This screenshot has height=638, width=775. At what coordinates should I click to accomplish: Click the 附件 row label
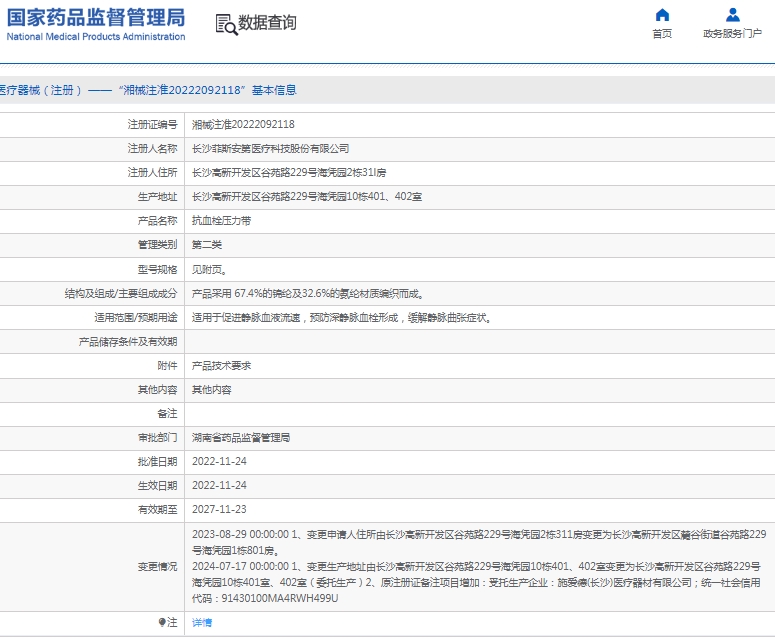coord(167,366)
